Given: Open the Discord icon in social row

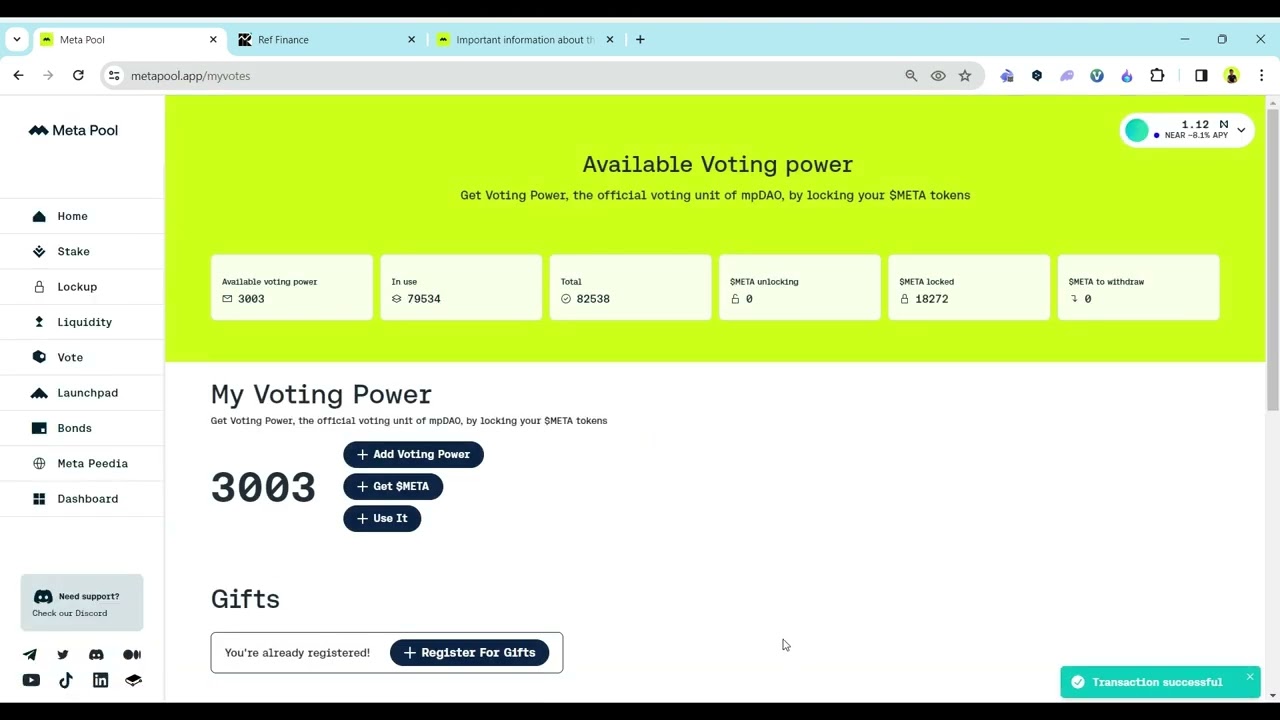Looking at the screenshot, I should coord(96,655).
